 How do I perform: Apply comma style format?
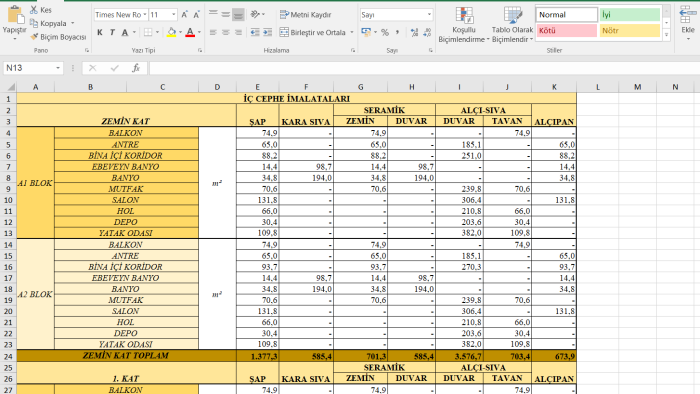tap(397, 32)
